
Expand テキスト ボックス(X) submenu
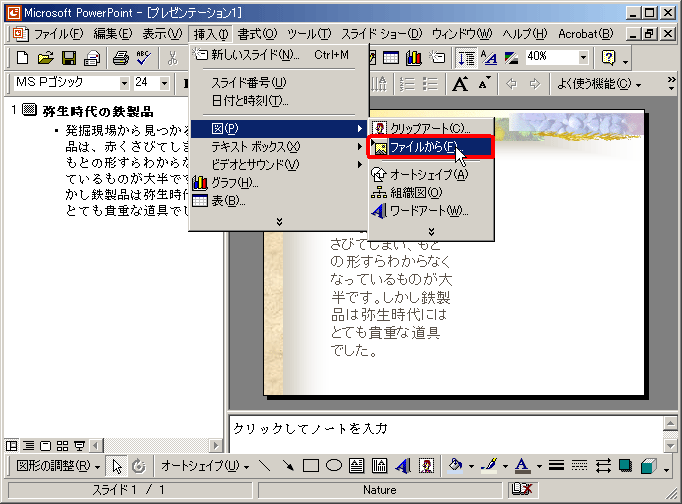point(278,147)
